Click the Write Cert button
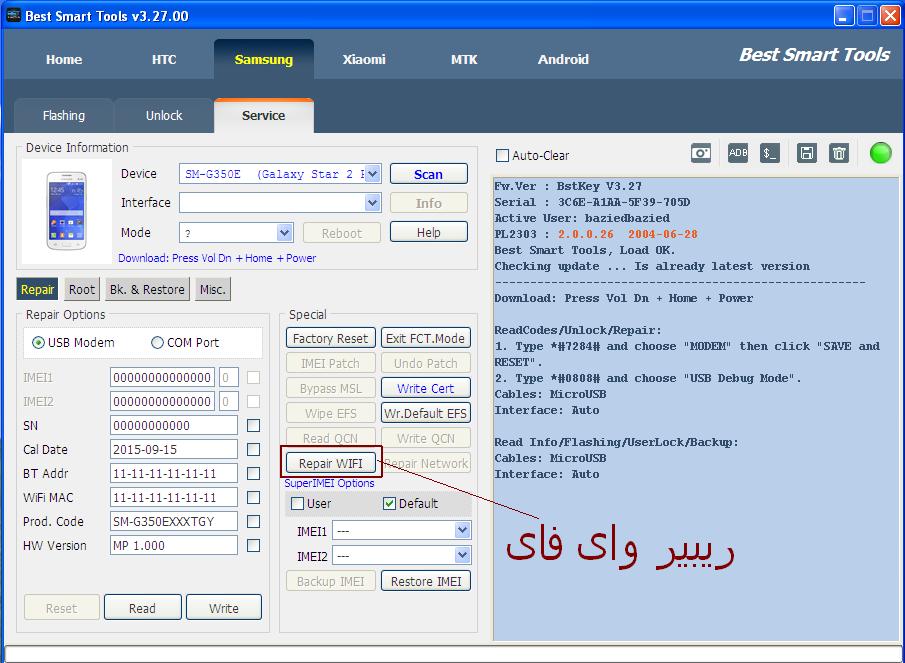 pos(425,388)
